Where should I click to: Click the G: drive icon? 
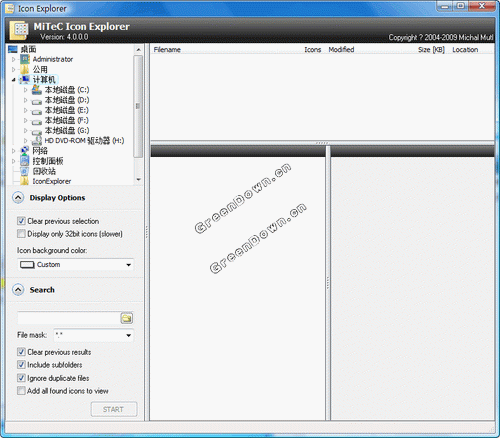tap(37, 132)
